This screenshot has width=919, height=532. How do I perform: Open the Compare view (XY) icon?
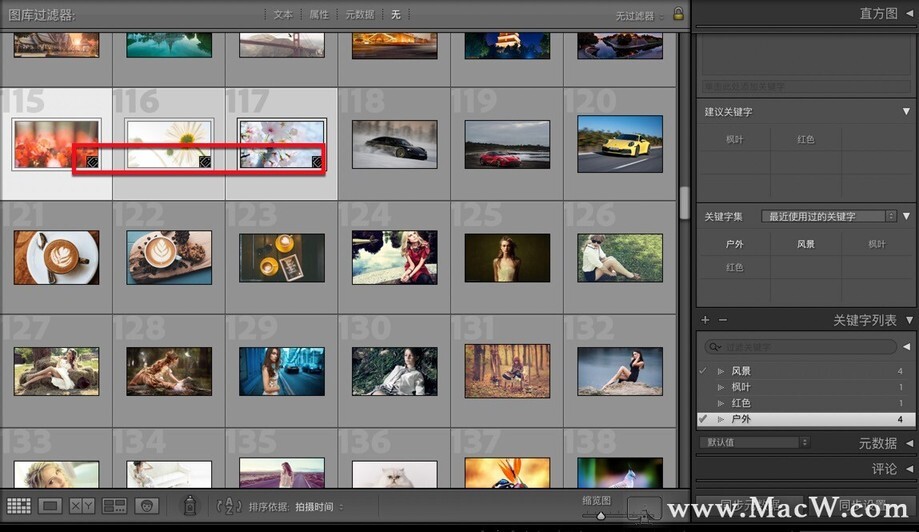tap(82, 507)
